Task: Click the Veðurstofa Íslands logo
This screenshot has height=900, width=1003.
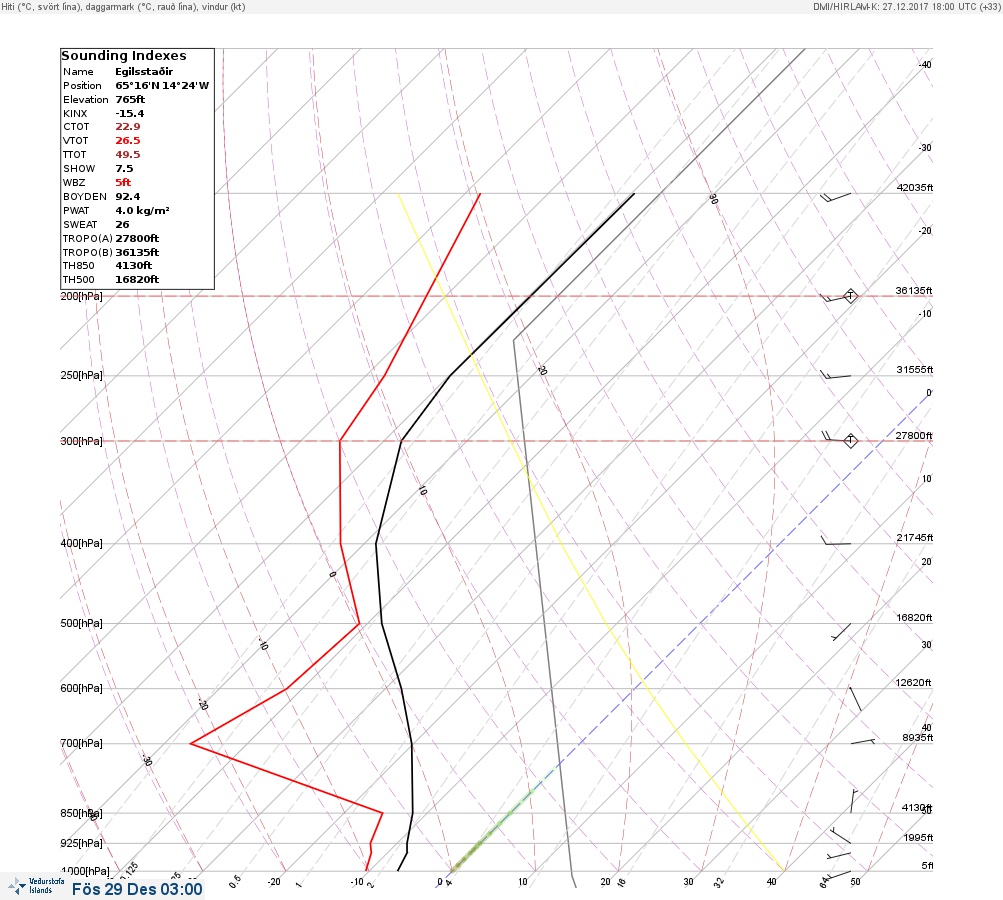Action: pyautogui.click(x=36, y=885)
